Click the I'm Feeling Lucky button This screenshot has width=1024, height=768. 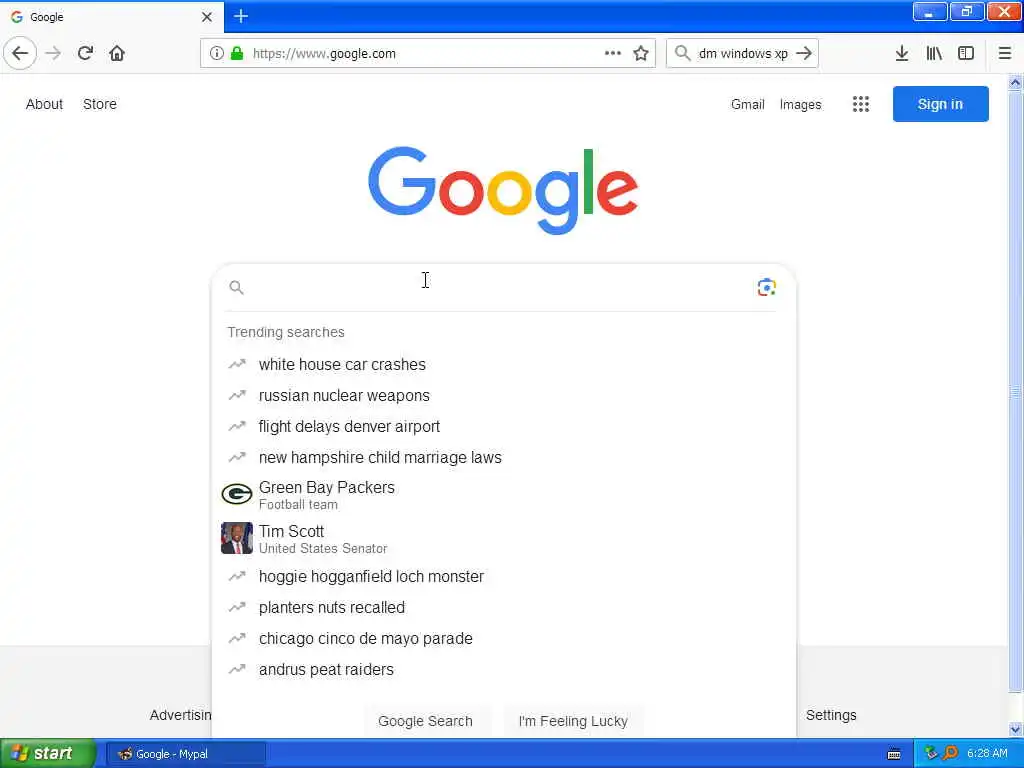click(x=573, y=721)
